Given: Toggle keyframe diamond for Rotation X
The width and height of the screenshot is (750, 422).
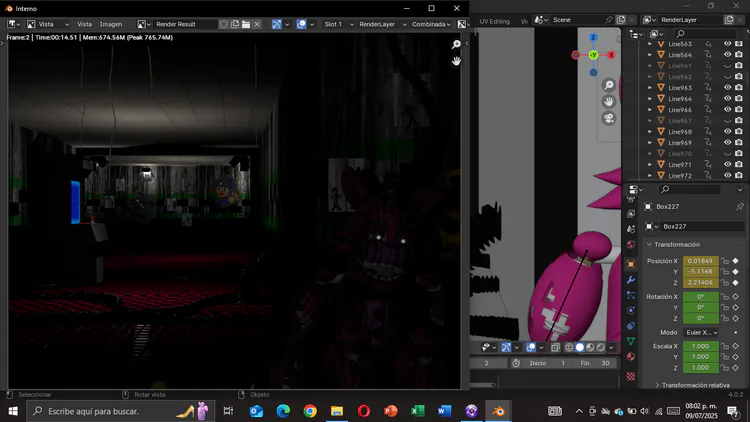Looking at the screenshot, I should [x=736, y=297].
